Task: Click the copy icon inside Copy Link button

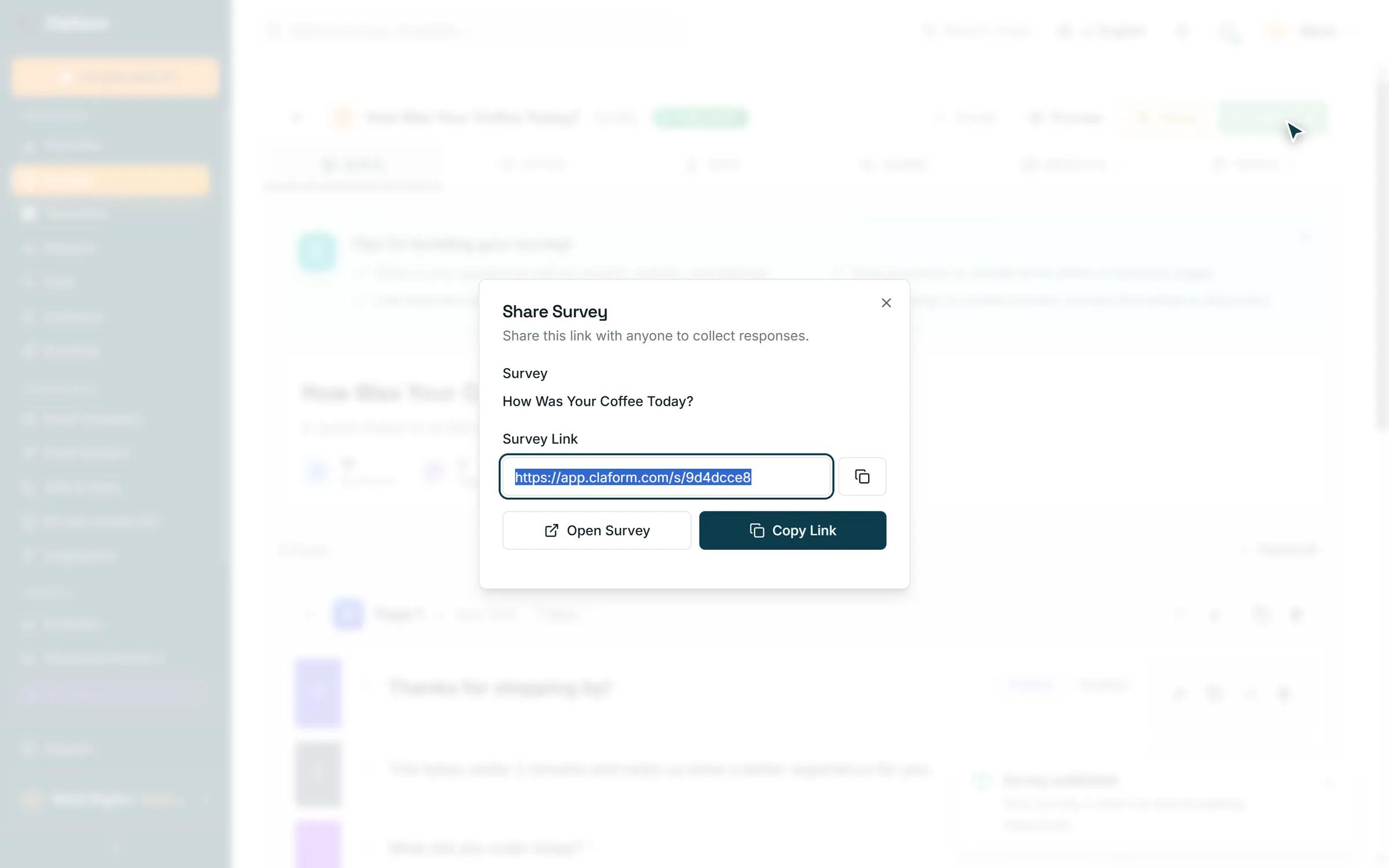Action: click(x=757, y=530)
